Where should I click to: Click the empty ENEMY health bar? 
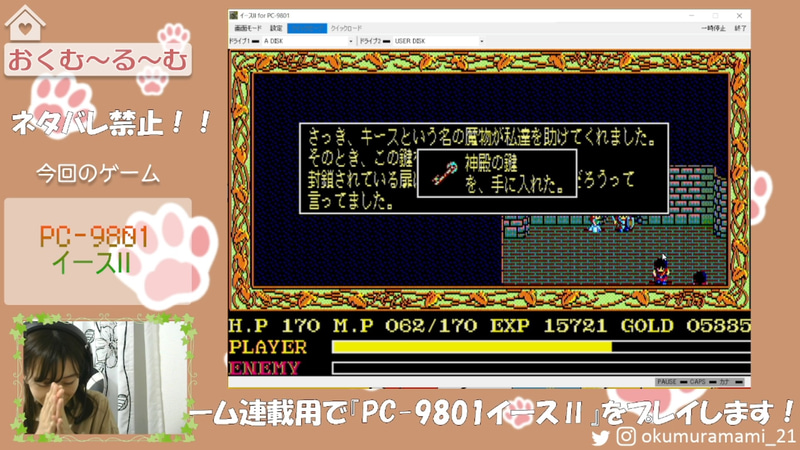tap(541, 368)
